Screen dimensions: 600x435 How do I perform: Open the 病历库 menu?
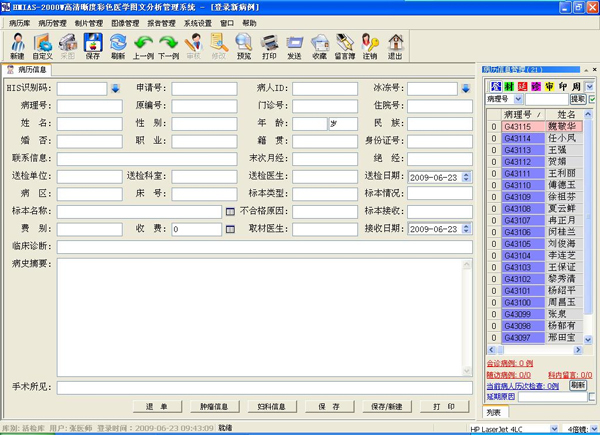point(20,23)
